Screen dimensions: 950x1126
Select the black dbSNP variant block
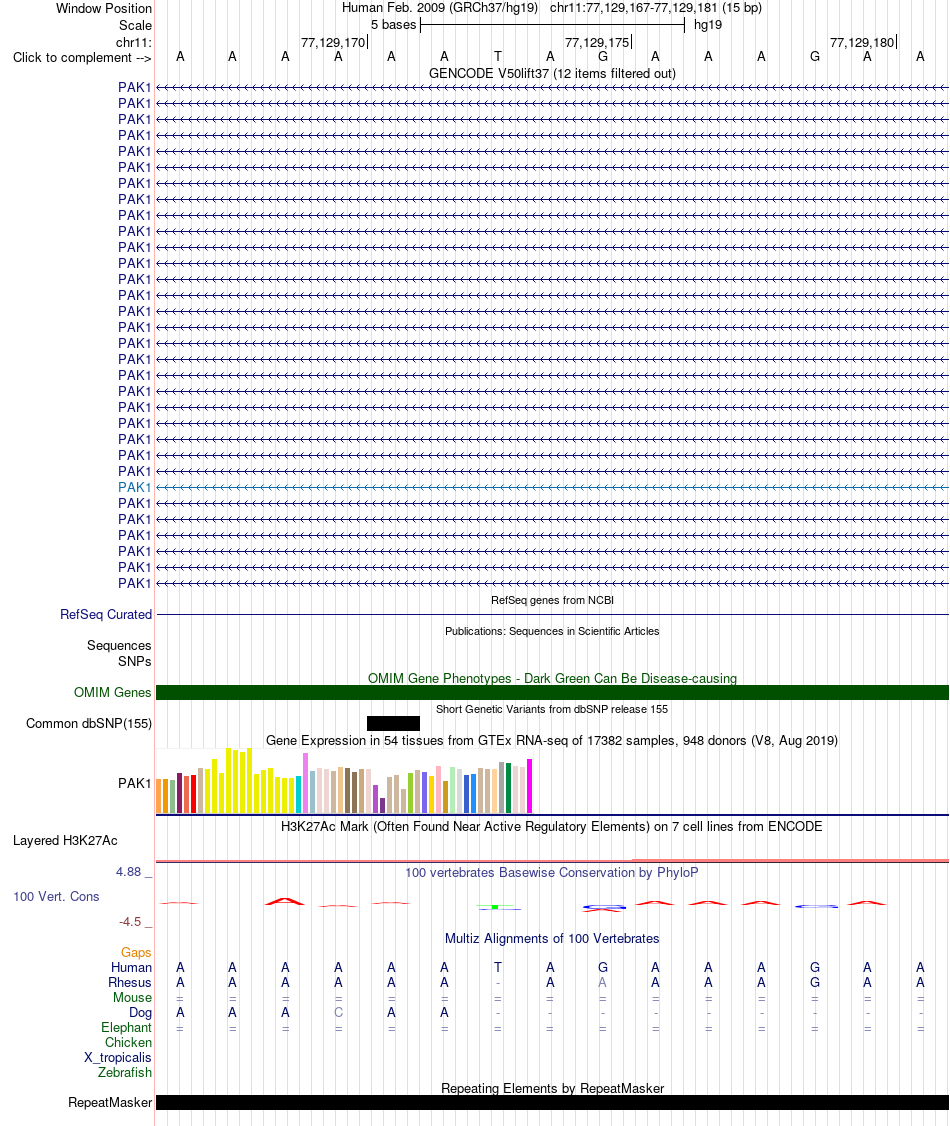click(x=393, y=723)
